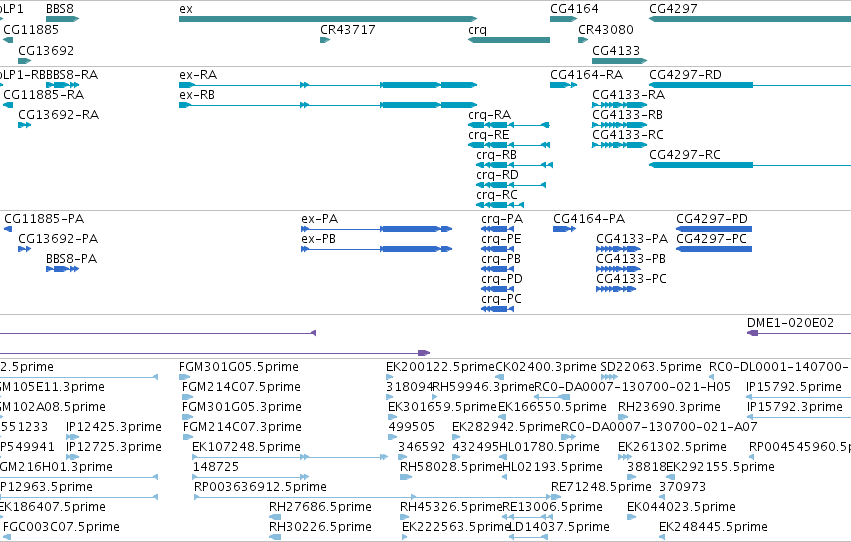Click the RE71248.5prime EST

click(556, 497)
